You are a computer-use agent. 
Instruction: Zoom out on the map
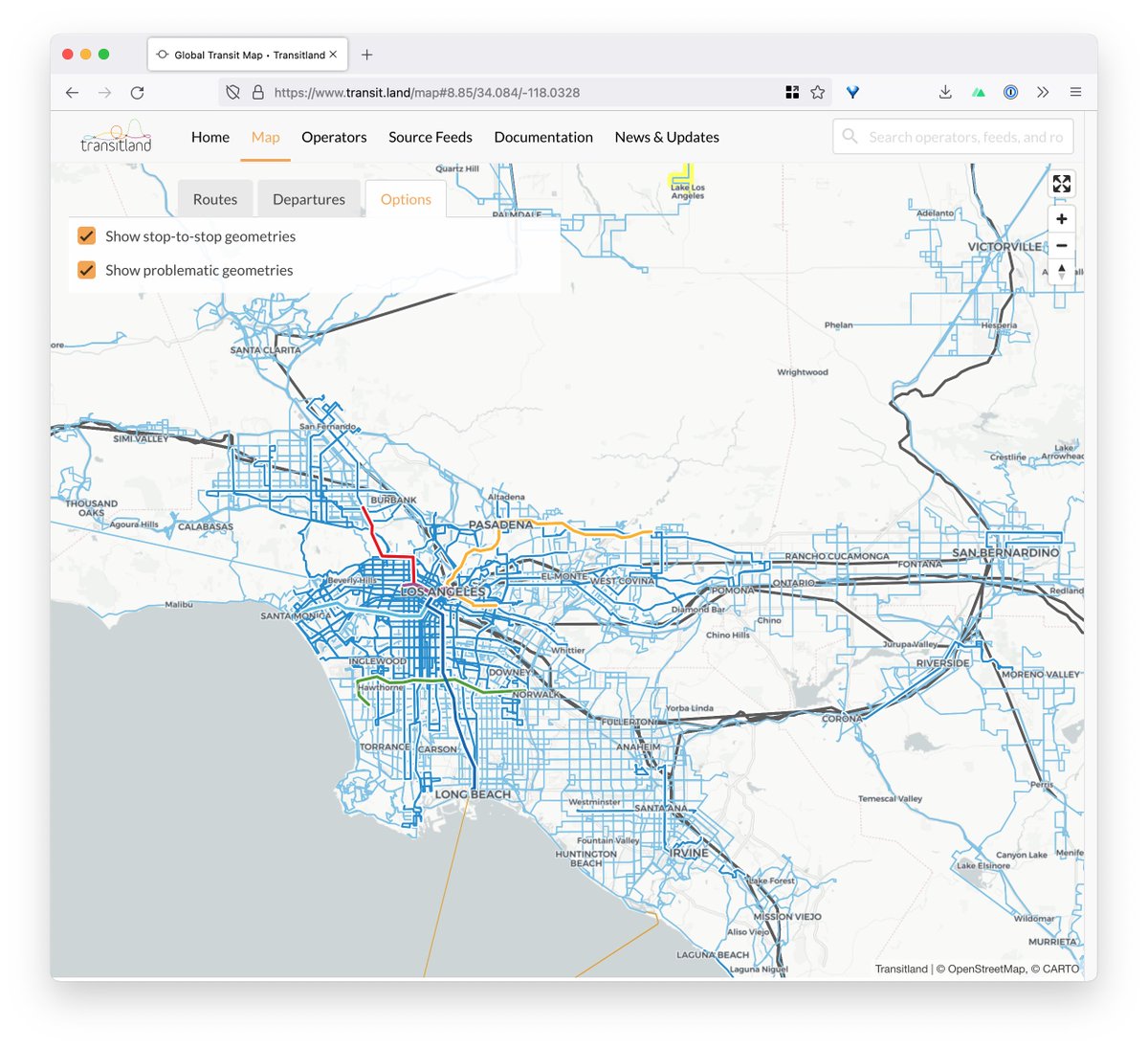1062,246
